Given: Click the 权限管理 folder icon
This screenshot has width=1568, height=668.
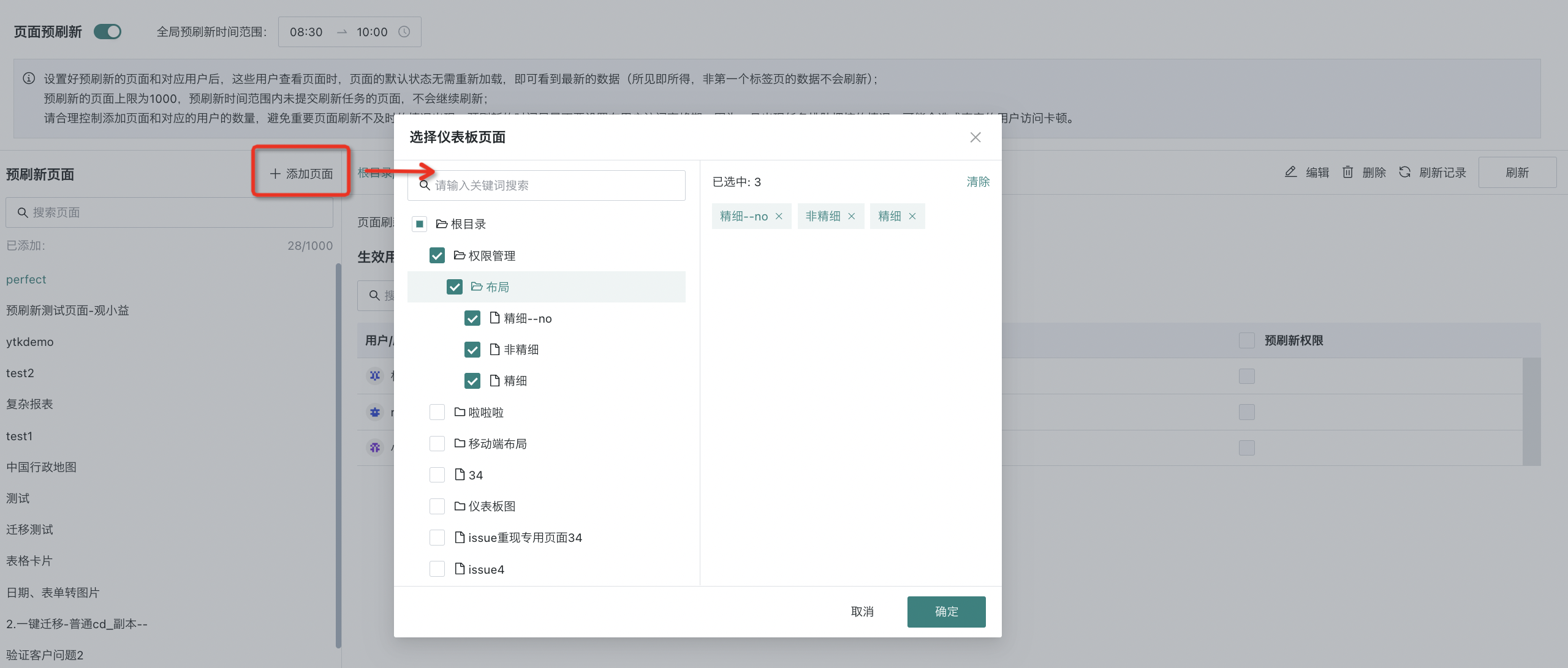Looking at the screenshot, I should click(x=459, y=255).
